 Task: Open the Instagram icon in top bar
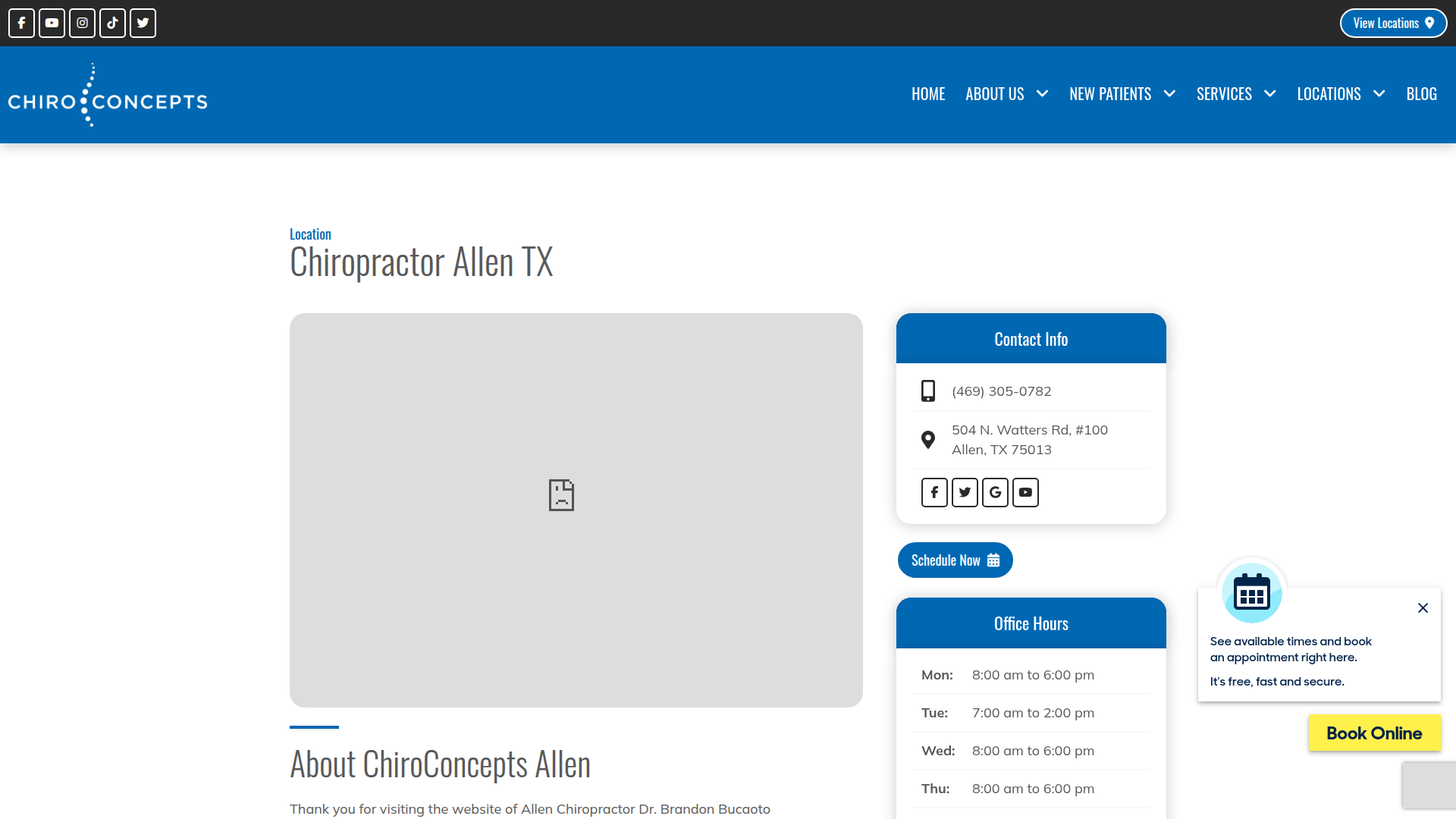click(x=82, y=23)
